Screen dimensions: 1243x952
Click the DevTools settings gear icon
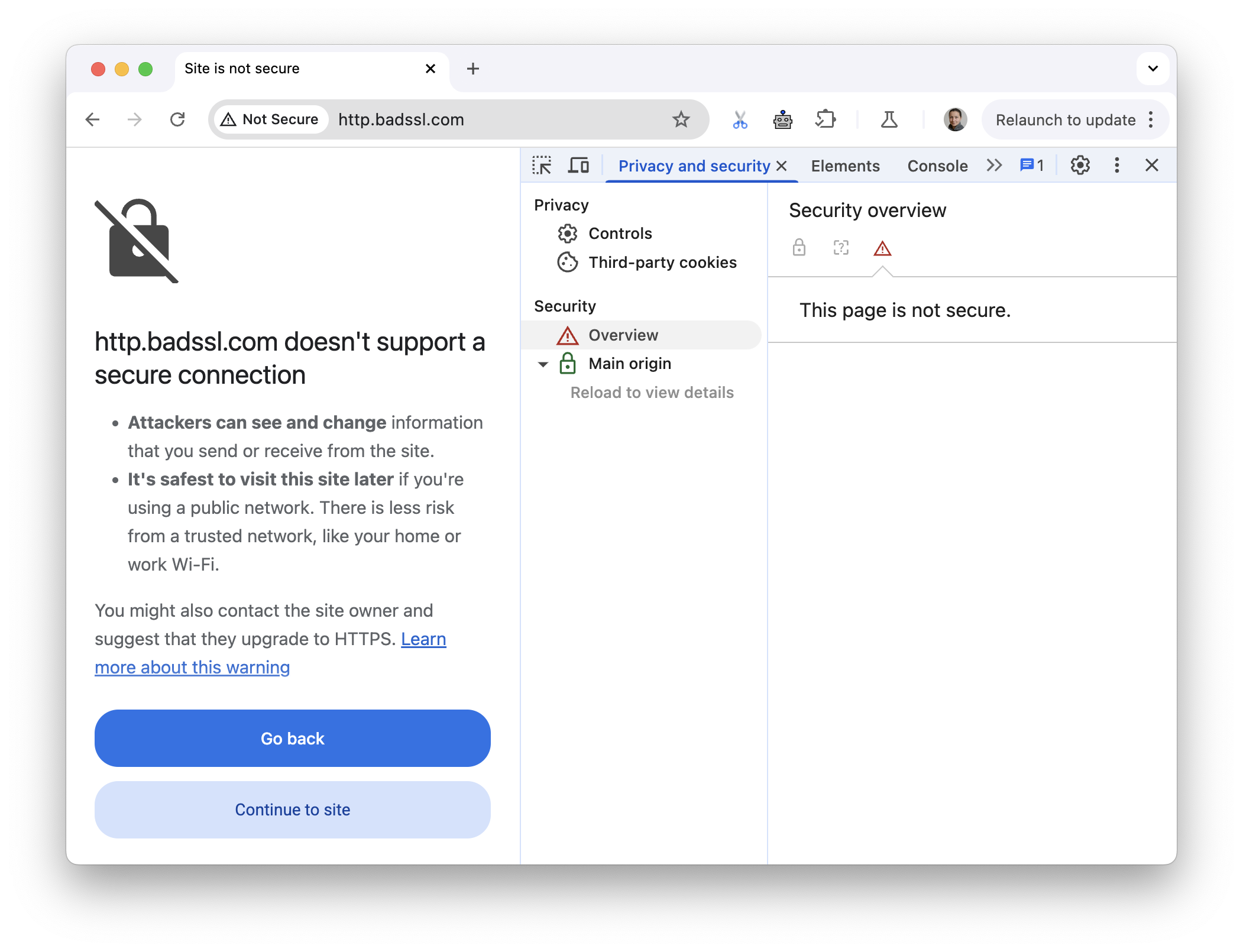point(1079,164)
